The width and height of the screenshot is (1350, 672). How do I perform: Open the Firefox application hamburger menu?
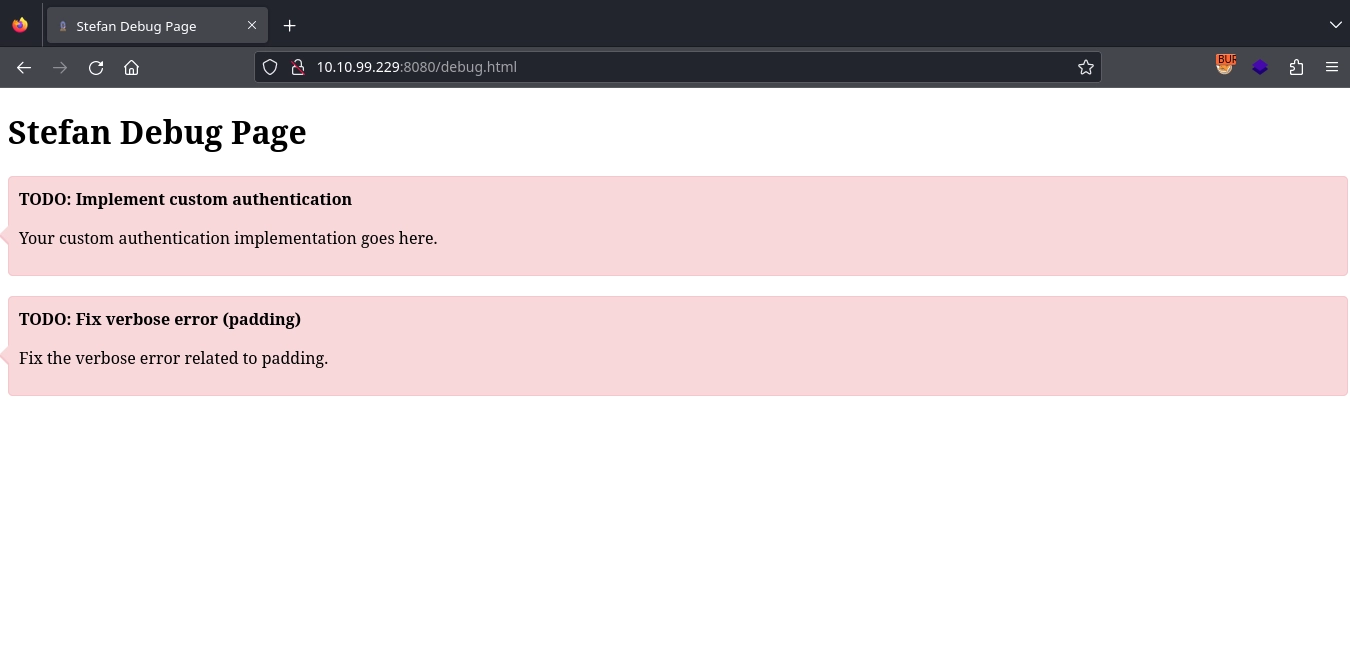point(1332,67)
